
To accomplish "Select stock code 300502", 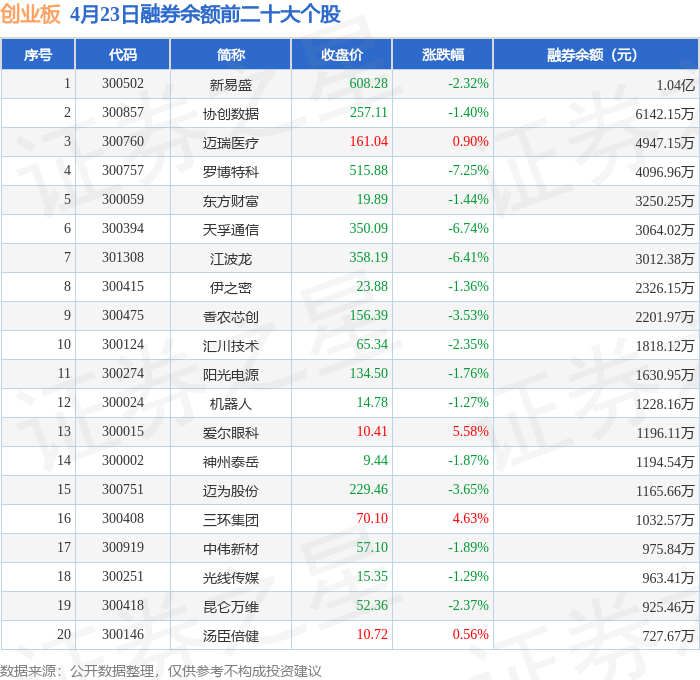I will [123, 83].
